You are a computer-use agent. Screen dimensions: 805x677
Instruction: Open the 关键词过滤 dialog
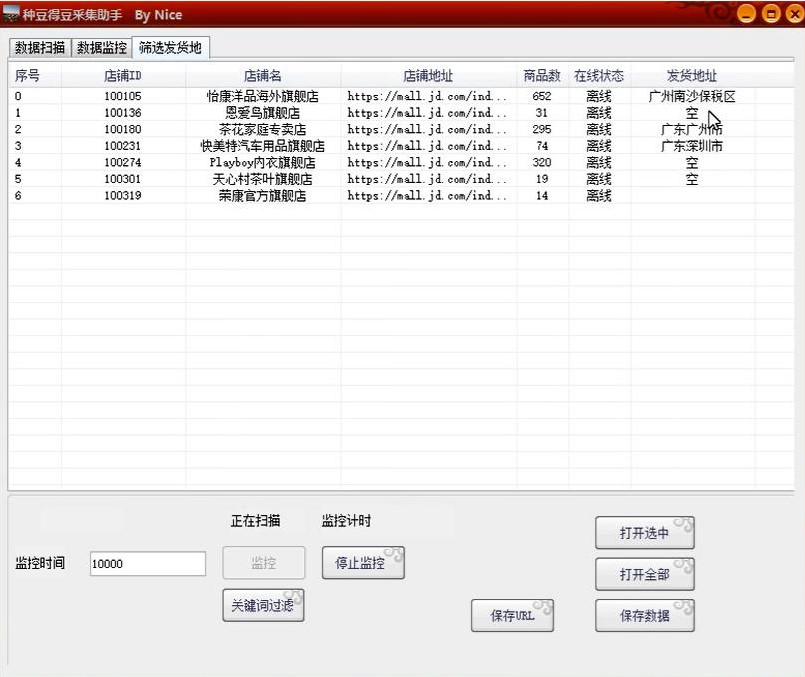(x=262, y=605)
